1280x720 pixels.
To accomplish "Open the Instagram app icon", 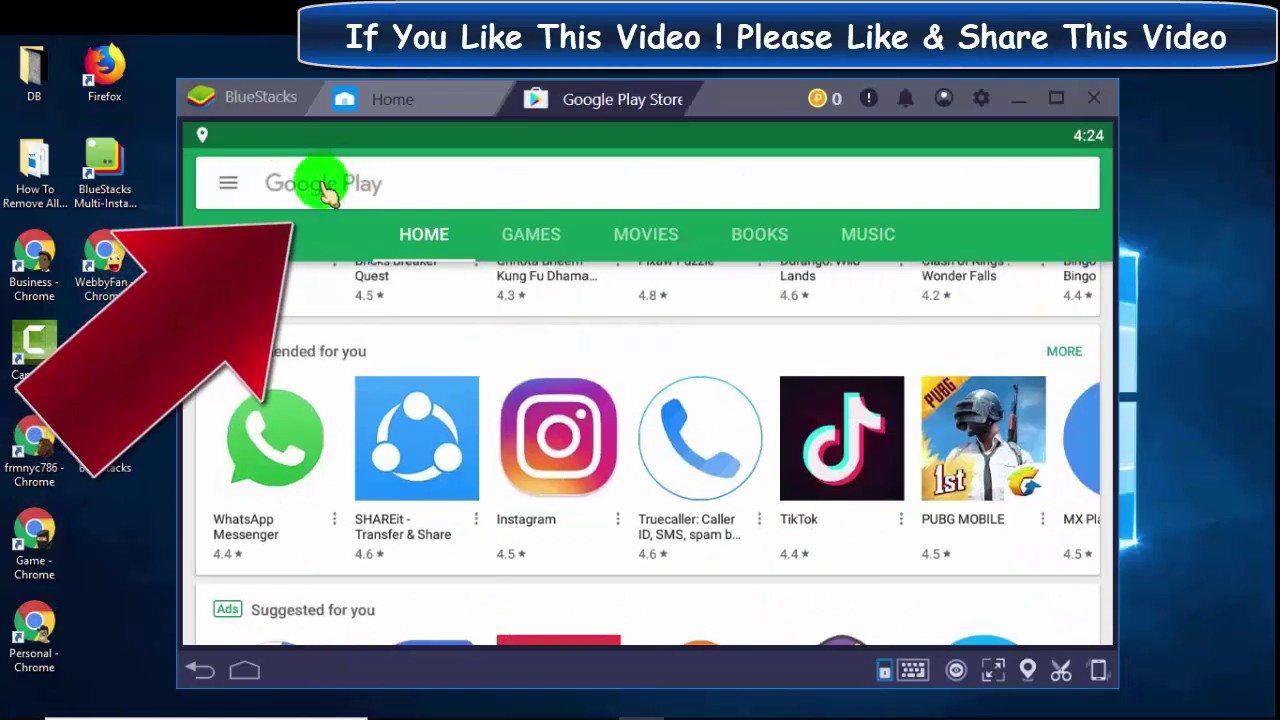I will 558,438.
